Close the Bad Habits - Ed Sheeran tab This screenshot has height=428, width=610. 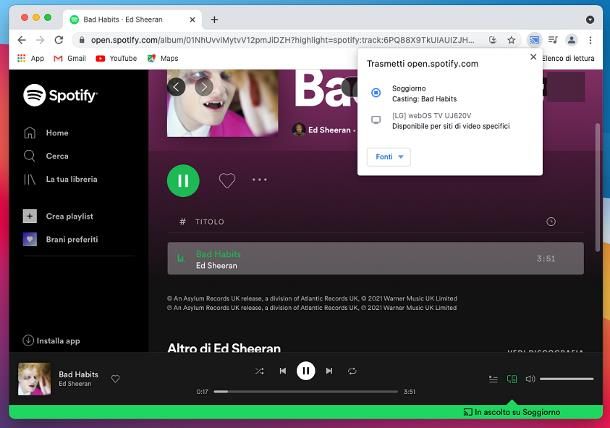point(192,19)
